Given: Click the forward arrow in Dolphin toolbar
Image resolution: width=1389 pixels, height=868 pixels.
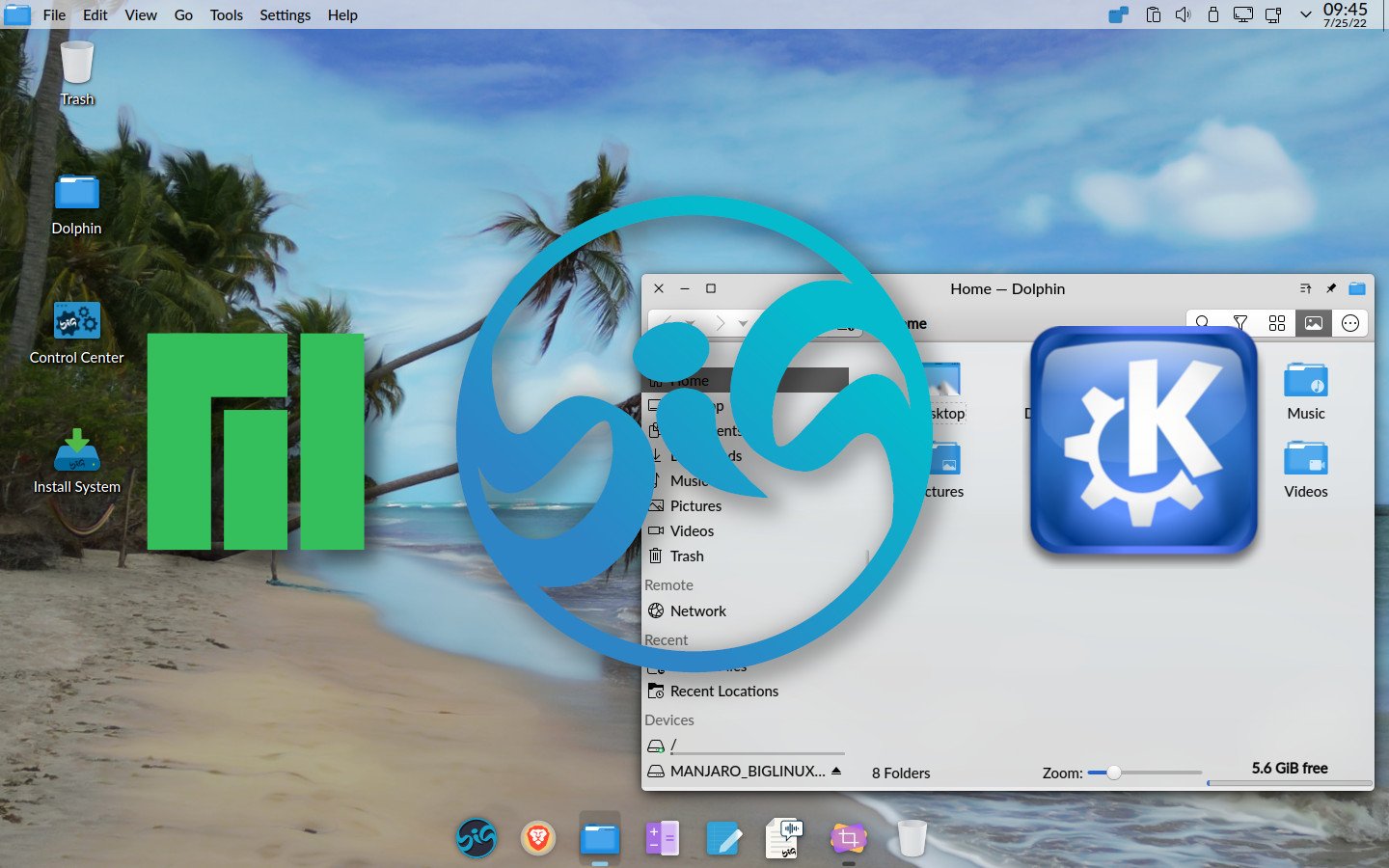Looking at the screenshot, I should point(720,323).
